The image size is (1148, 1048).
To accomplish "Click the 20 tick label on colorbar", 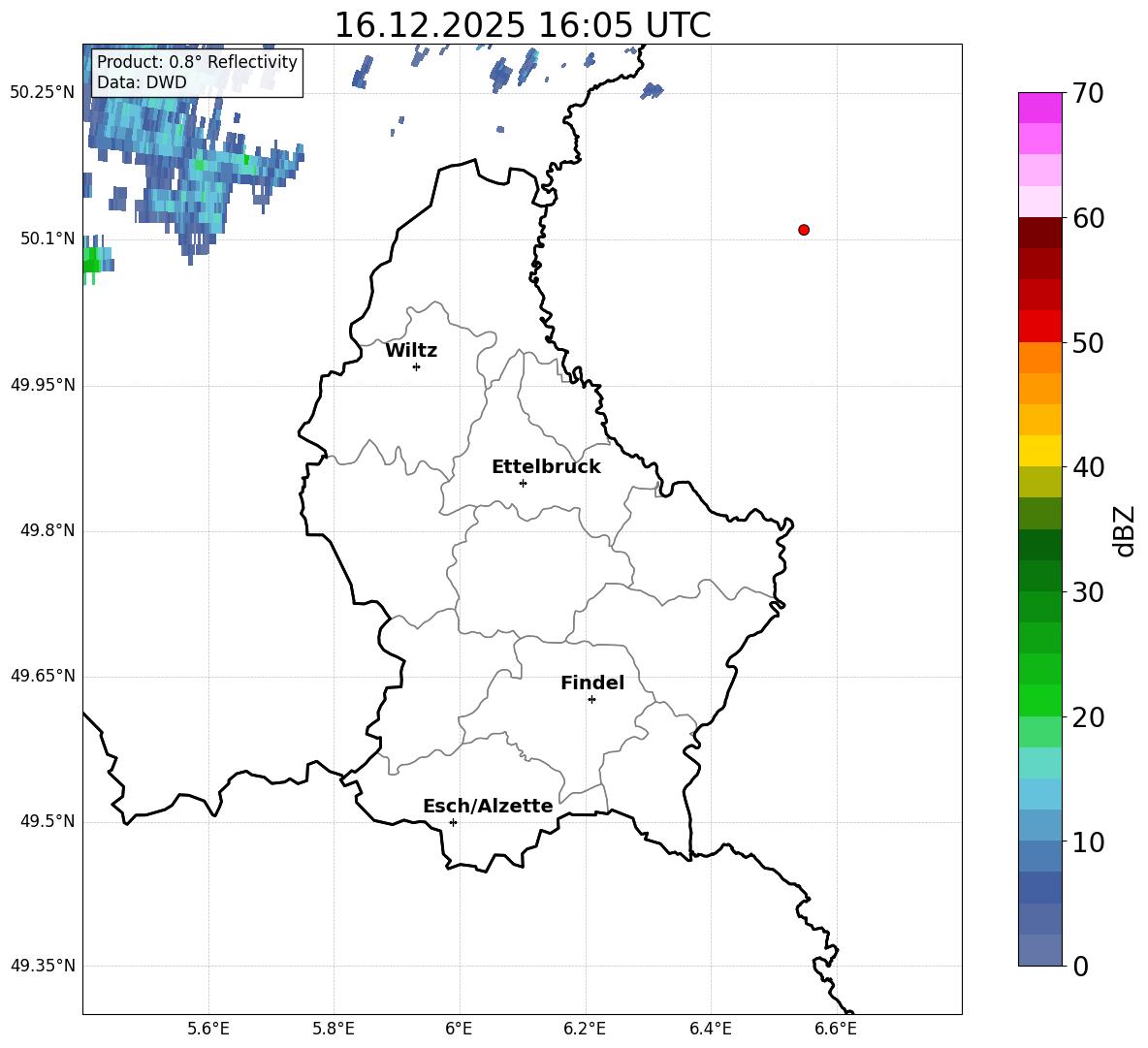I will (1088, 717).
